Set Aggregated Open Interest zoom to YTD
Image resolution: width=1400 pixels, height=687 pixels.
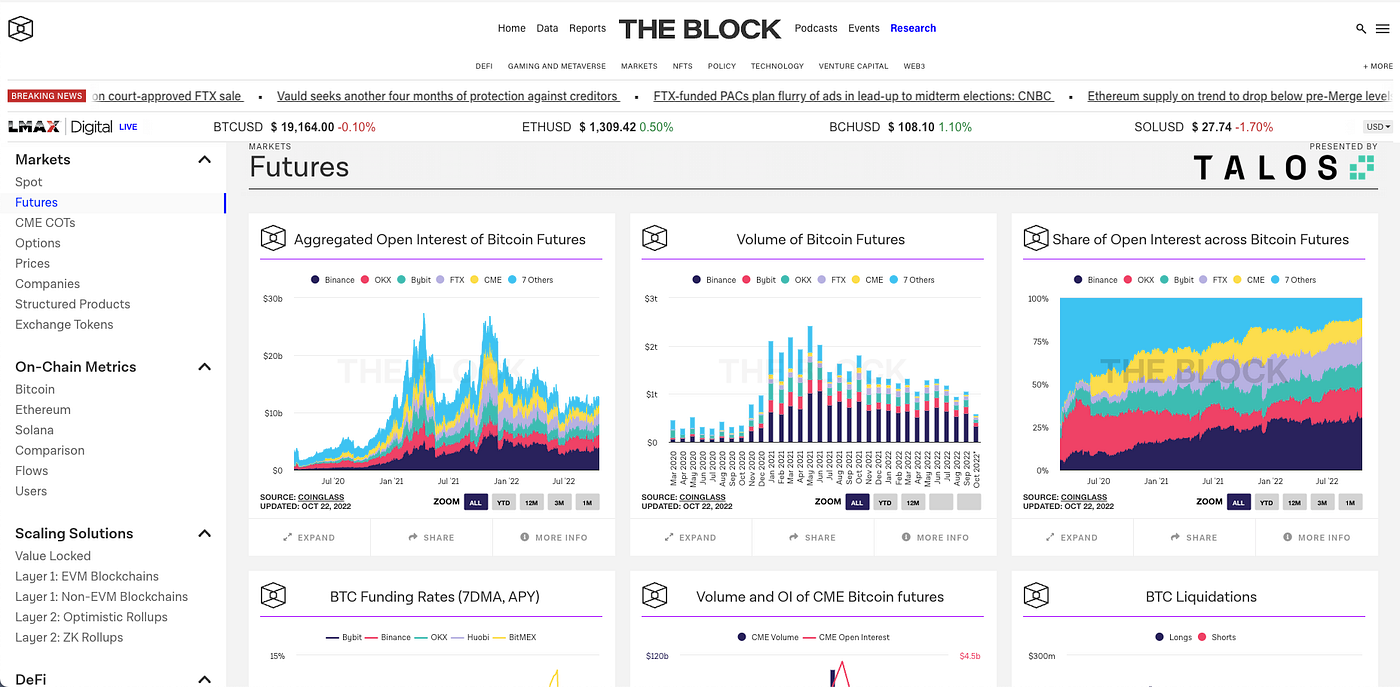click(503, 502)
